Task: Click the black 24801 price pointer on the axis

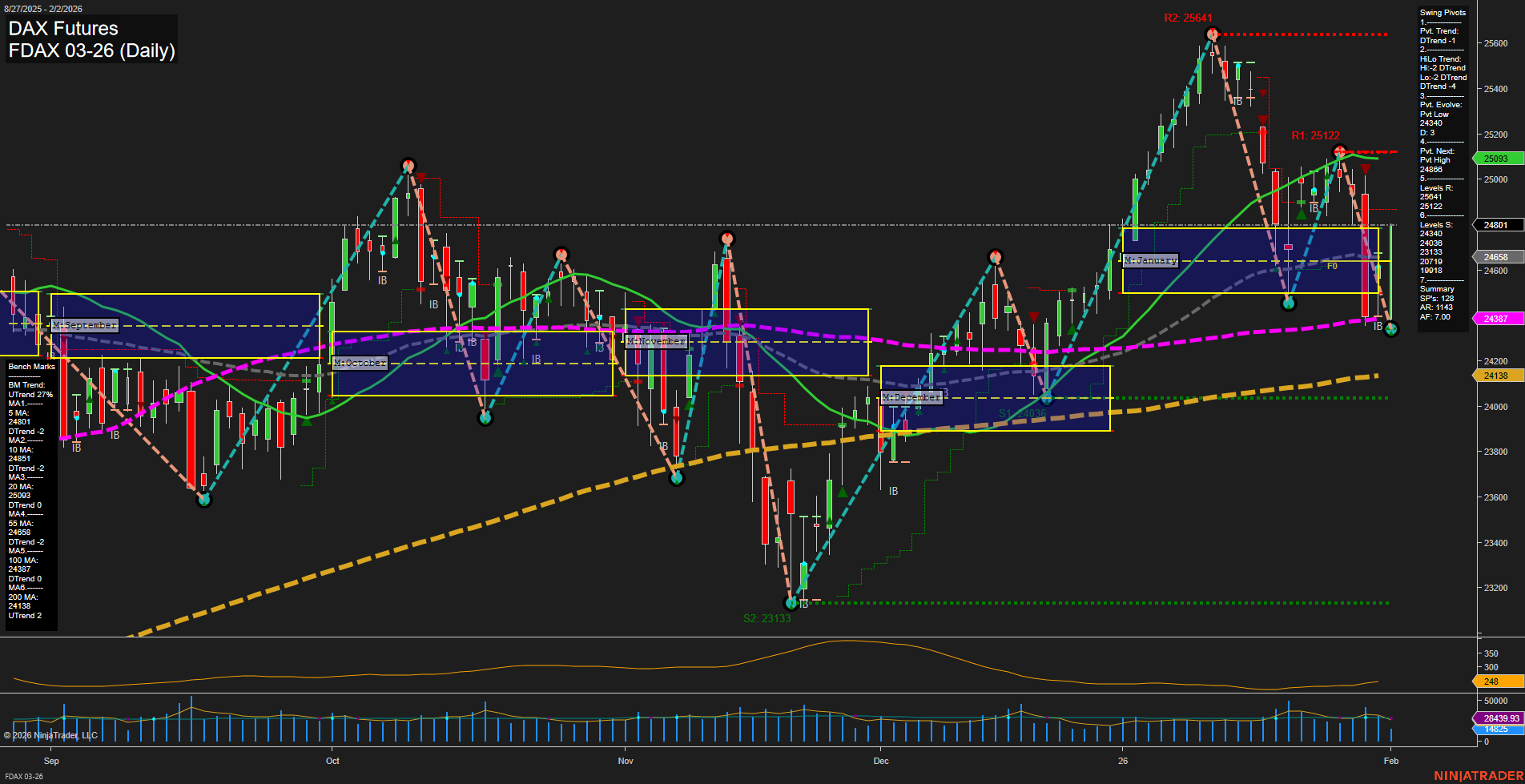Action: 1496,224
